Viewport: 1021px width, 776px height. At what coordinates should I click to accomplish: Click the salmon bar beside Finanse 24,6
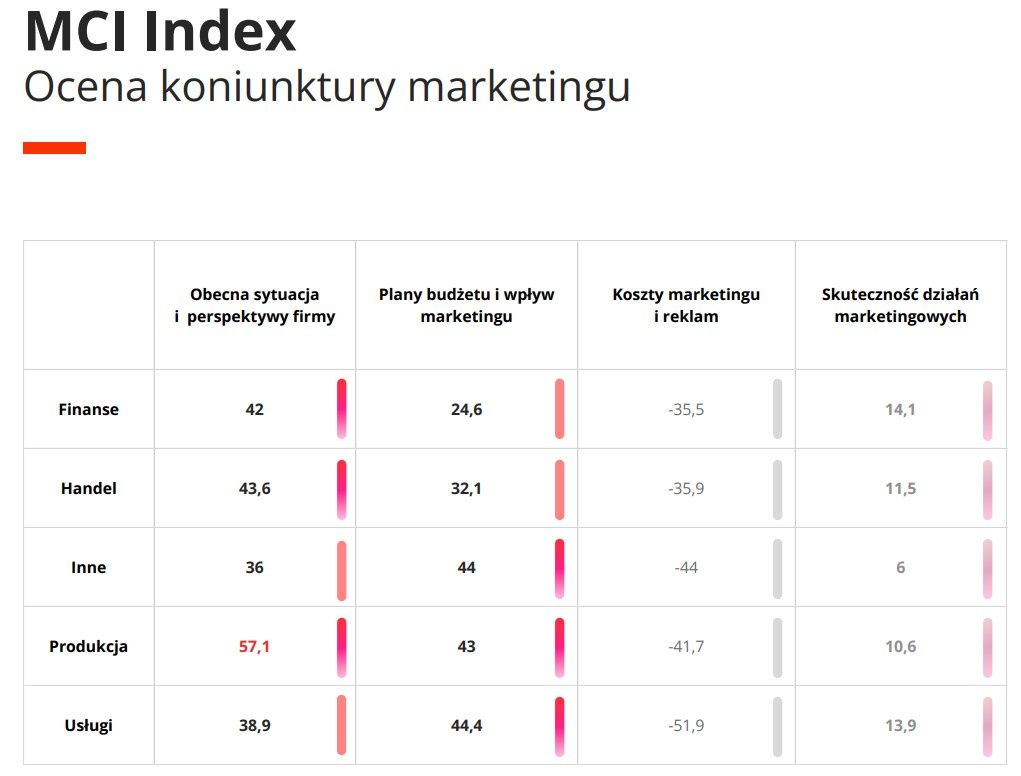560,409
